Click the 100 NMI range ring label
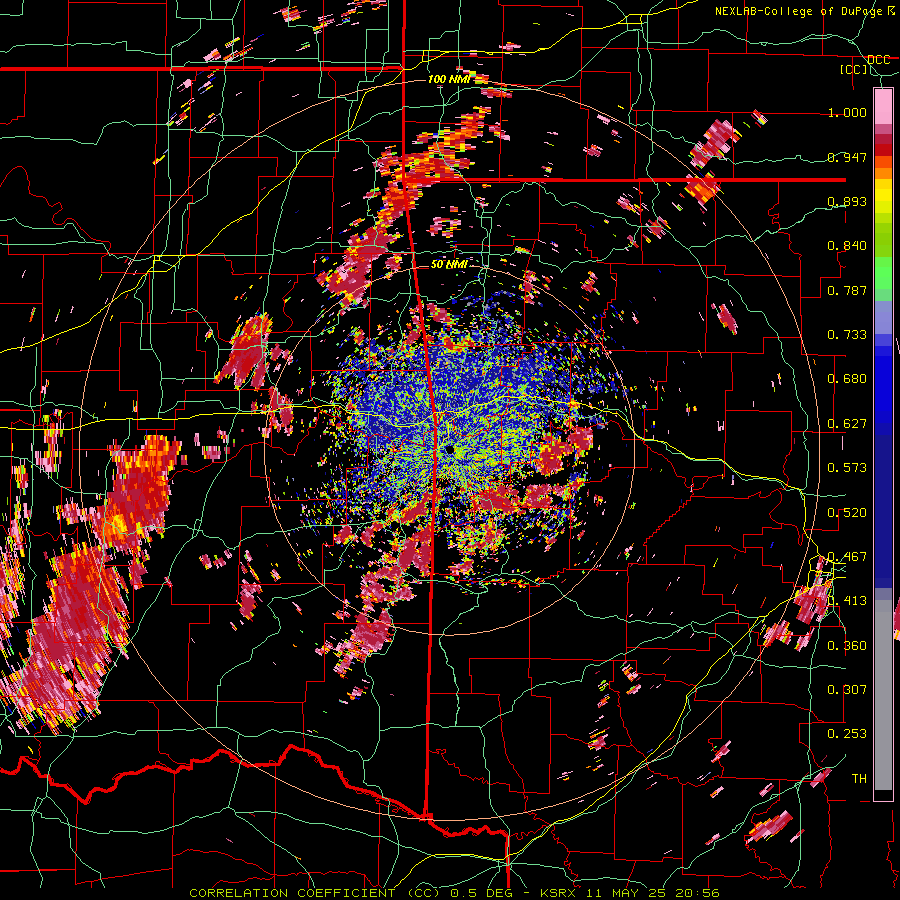This screenshot has width=900, height=900. point(449,79)
